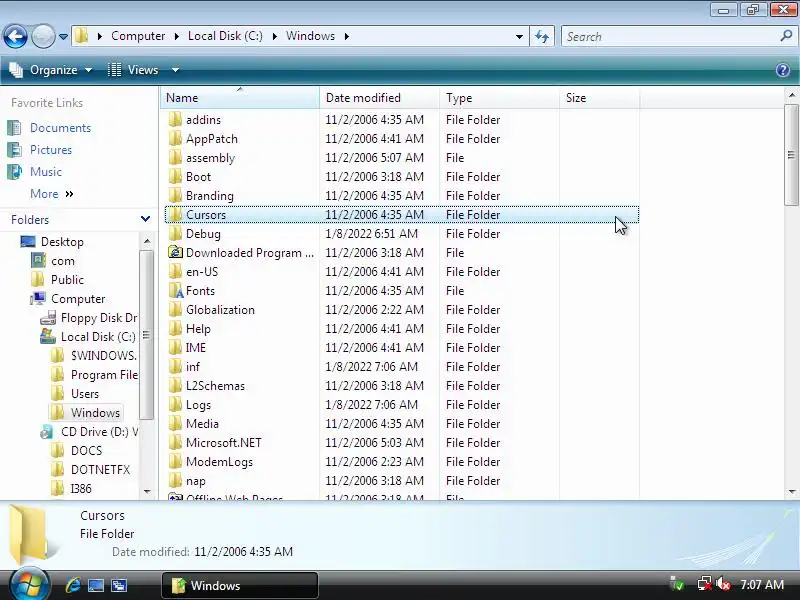Click the magnifier search icon
This screenshot has height=600, width=800.
[786, 36]
